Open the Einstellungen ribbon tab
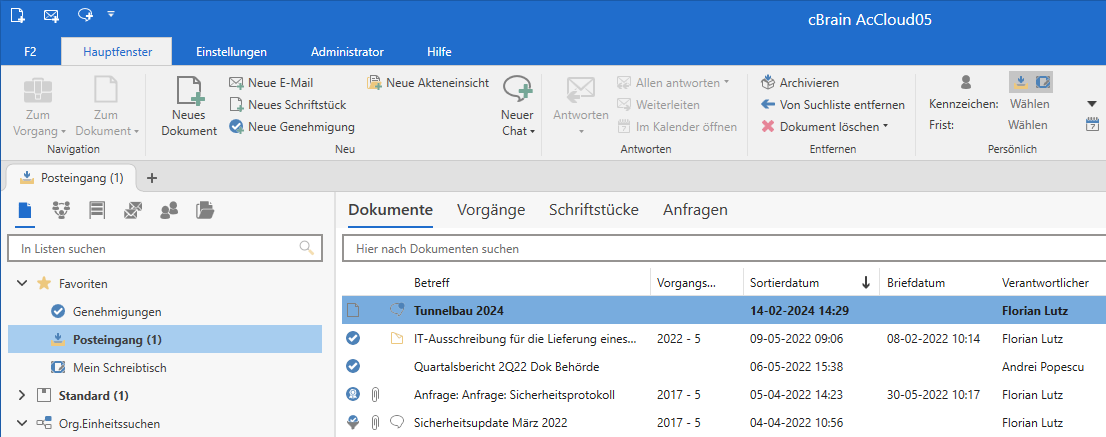Viewport: 1106px width, 437px height. coord(231,51)
